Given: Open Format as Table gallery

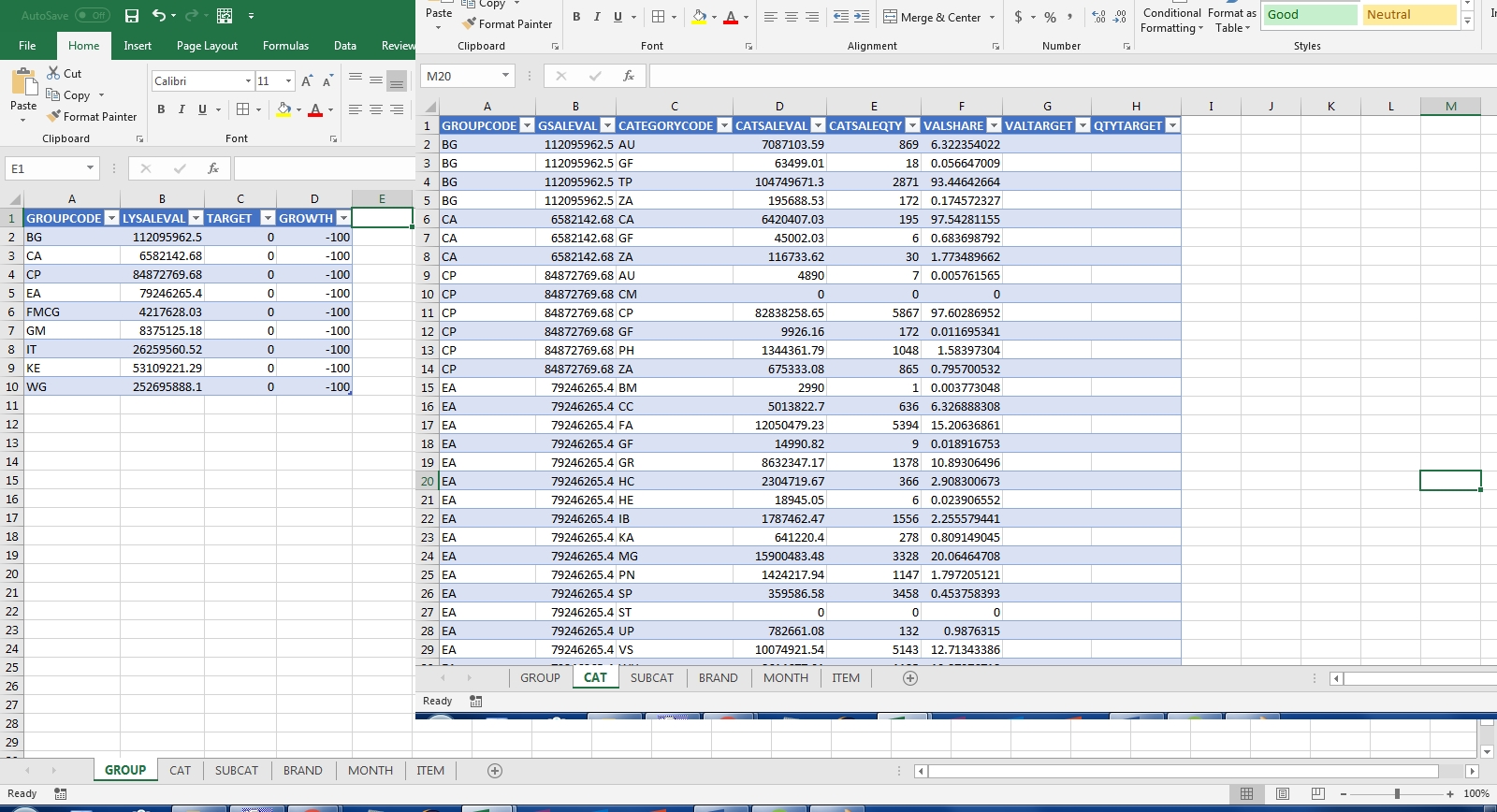Looking at the screenshot, I should tap(1231, 21).
